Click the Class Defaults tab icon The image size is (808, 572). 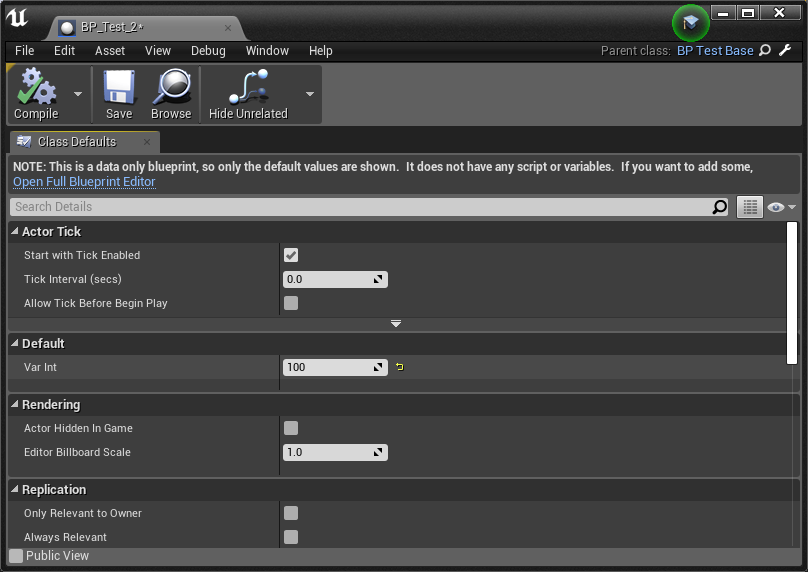[x=24, y=141]
